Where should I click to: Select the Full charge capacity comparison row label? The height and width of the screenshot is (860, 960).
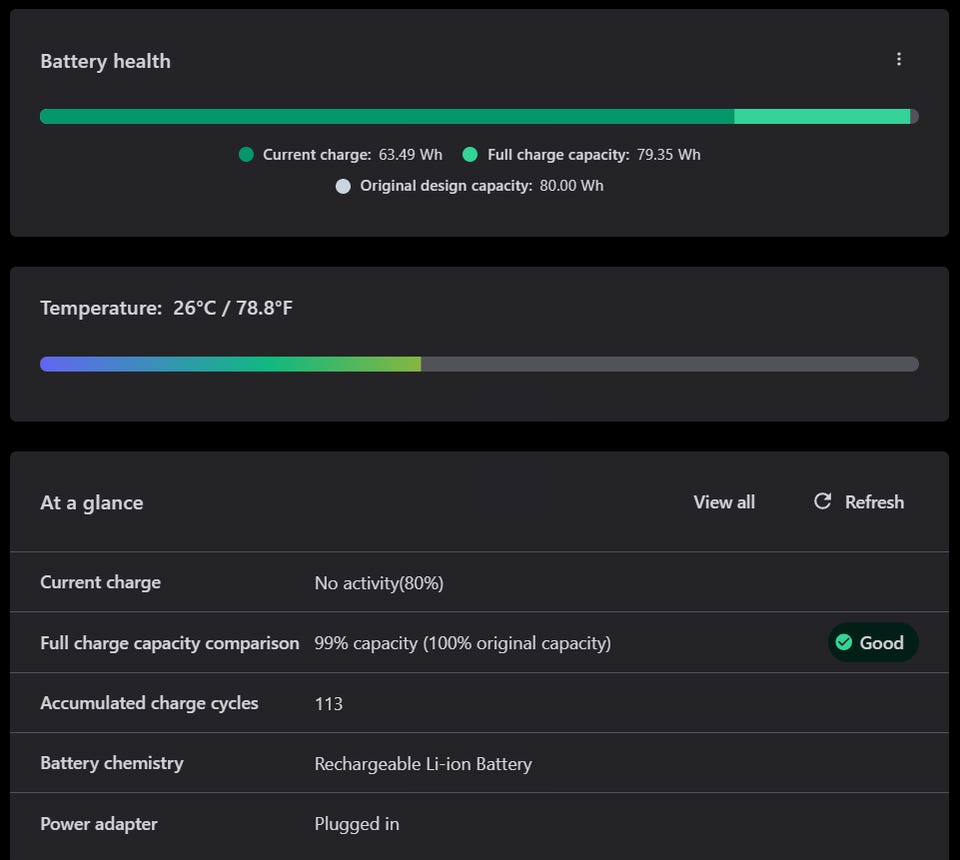coord(169,643)
